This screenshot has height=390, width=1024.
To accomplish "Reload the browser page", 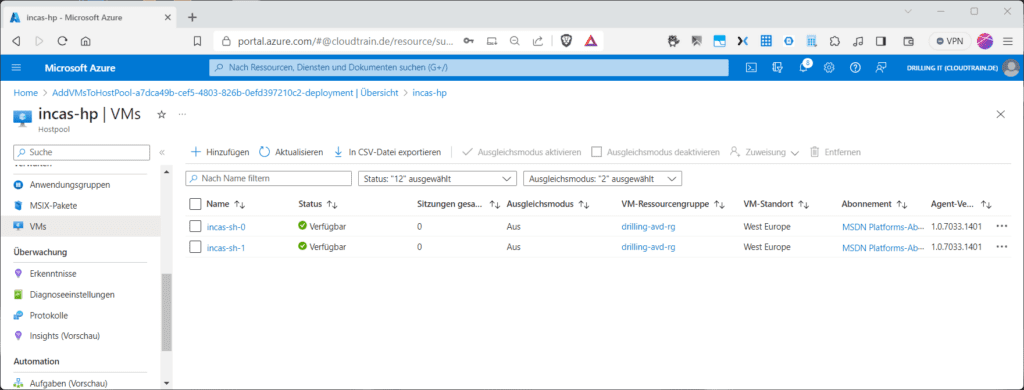I will pyautogui.click(x=63, y=41).
